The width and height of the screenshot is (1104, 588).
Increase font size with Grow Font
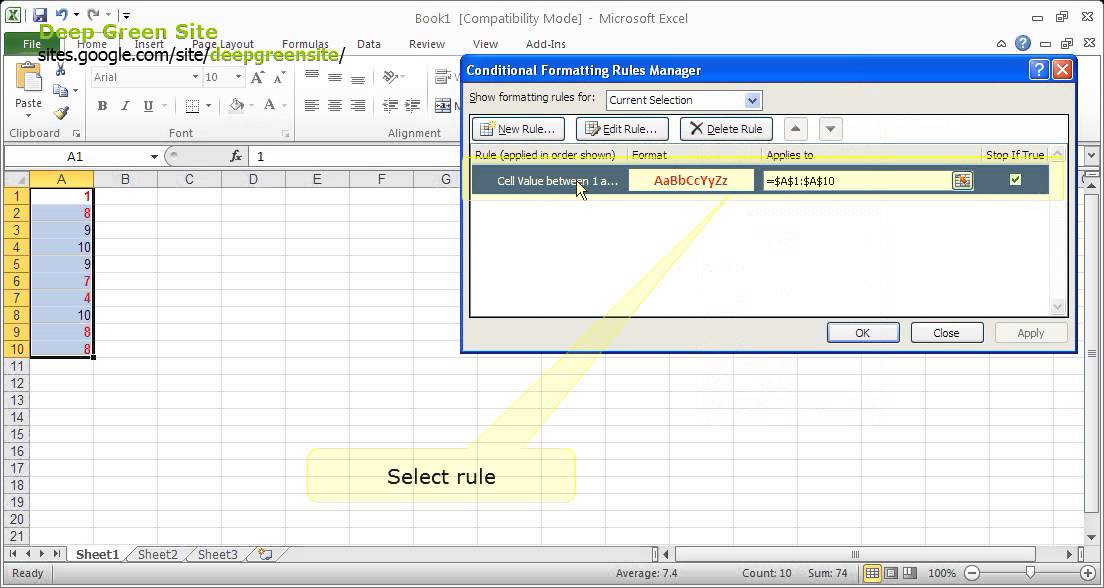coord(258,77)
